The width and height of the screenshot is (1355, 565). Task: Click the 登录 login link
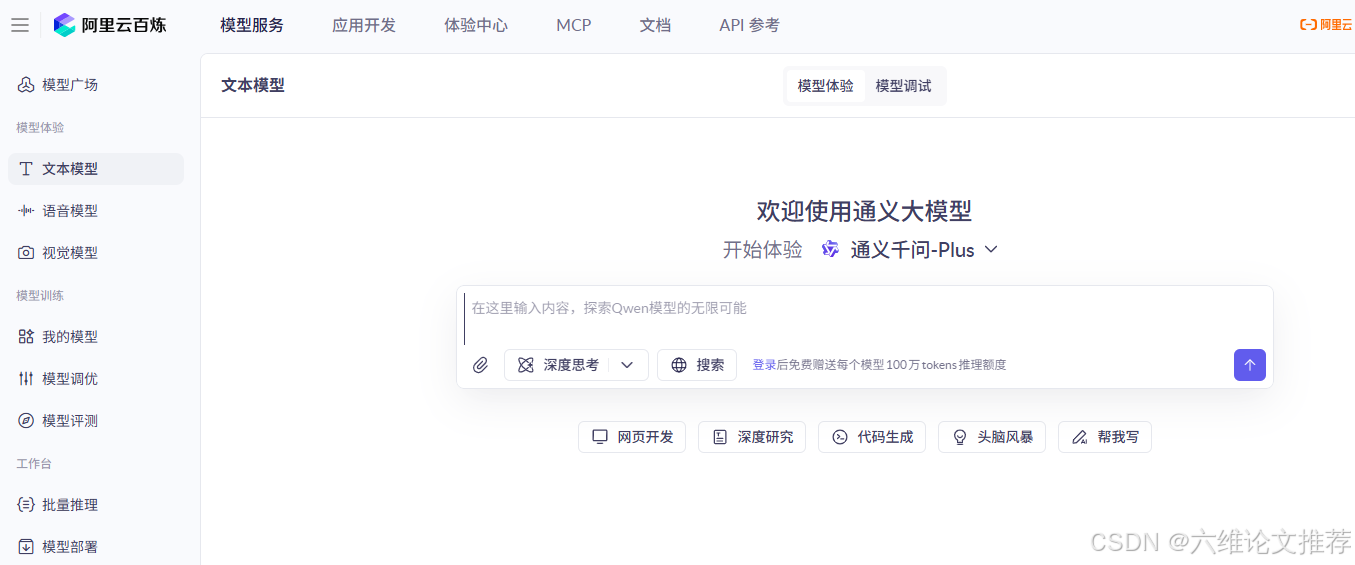[764, 365]
